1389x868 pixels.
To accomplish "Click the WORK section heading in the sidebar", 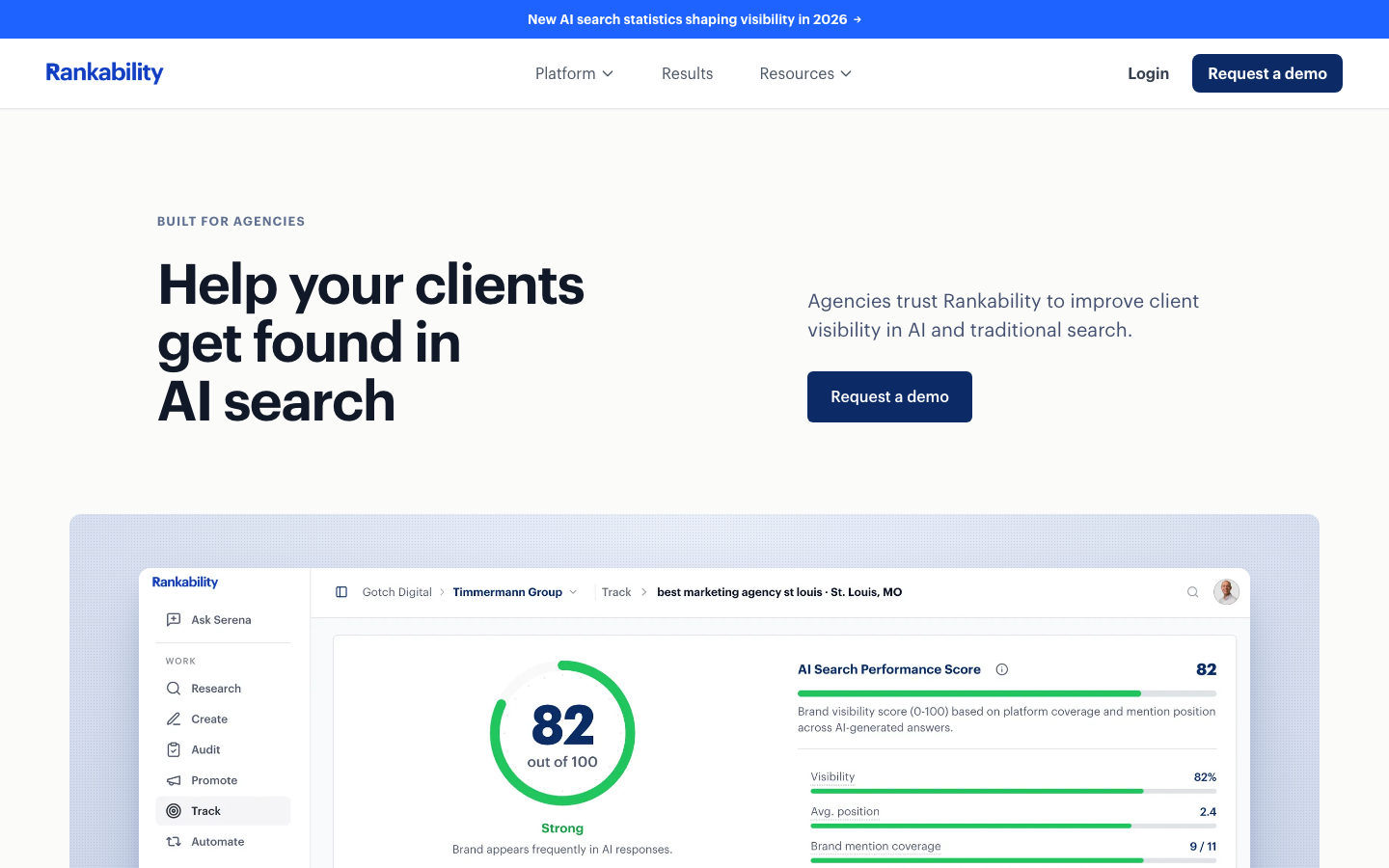I will 180,661.
